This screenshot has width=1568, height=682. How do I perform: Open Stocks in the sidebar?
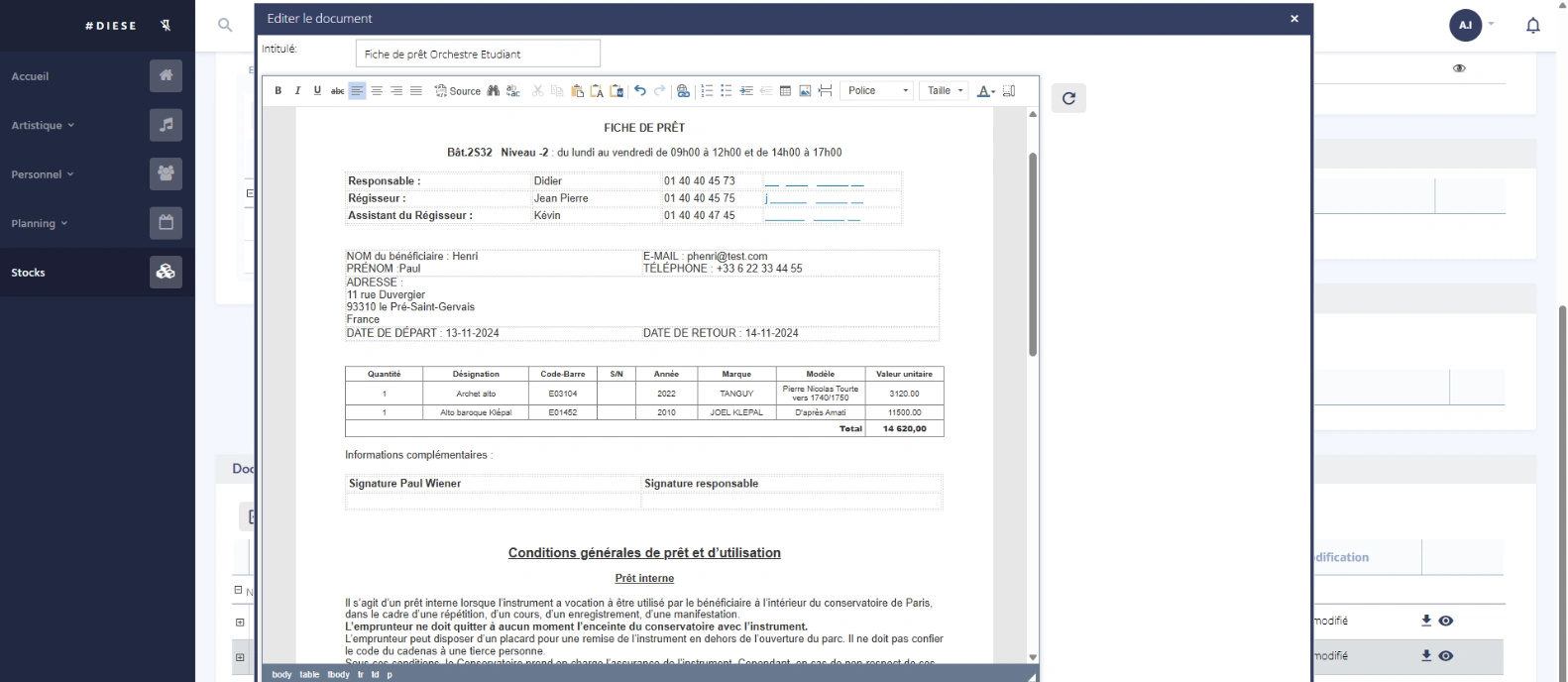[x=29, y=273]
